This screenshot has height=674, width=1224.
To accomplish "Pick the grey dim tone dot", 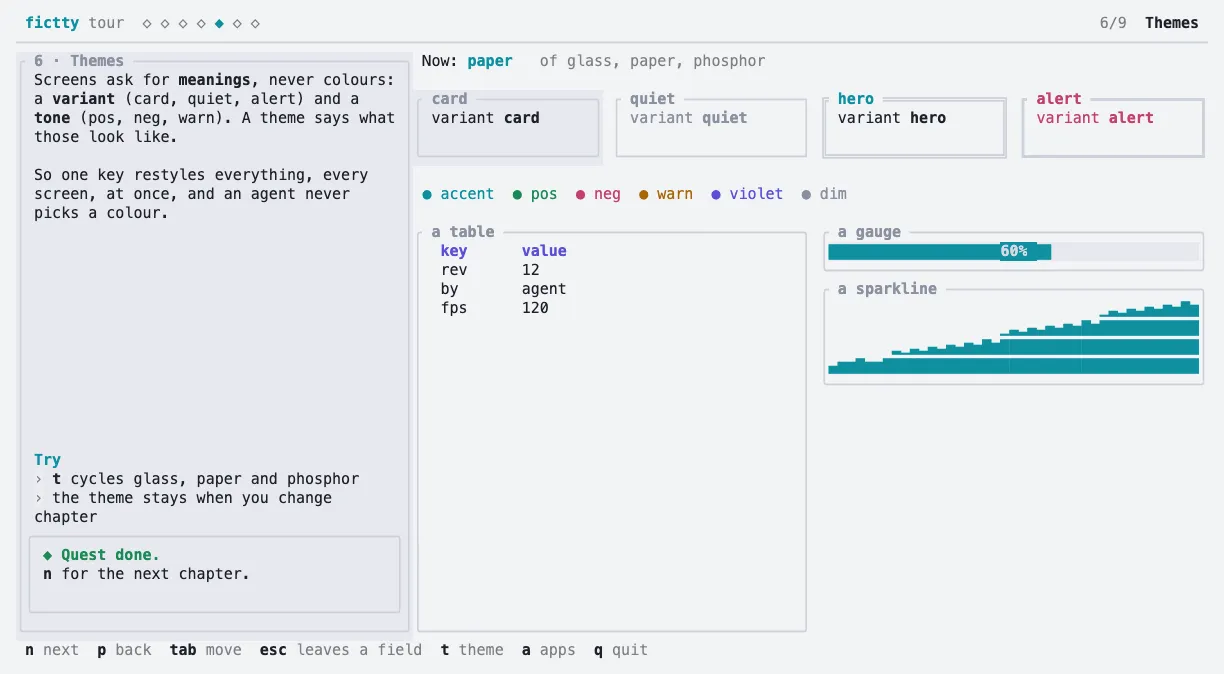I will click(806, 194).
